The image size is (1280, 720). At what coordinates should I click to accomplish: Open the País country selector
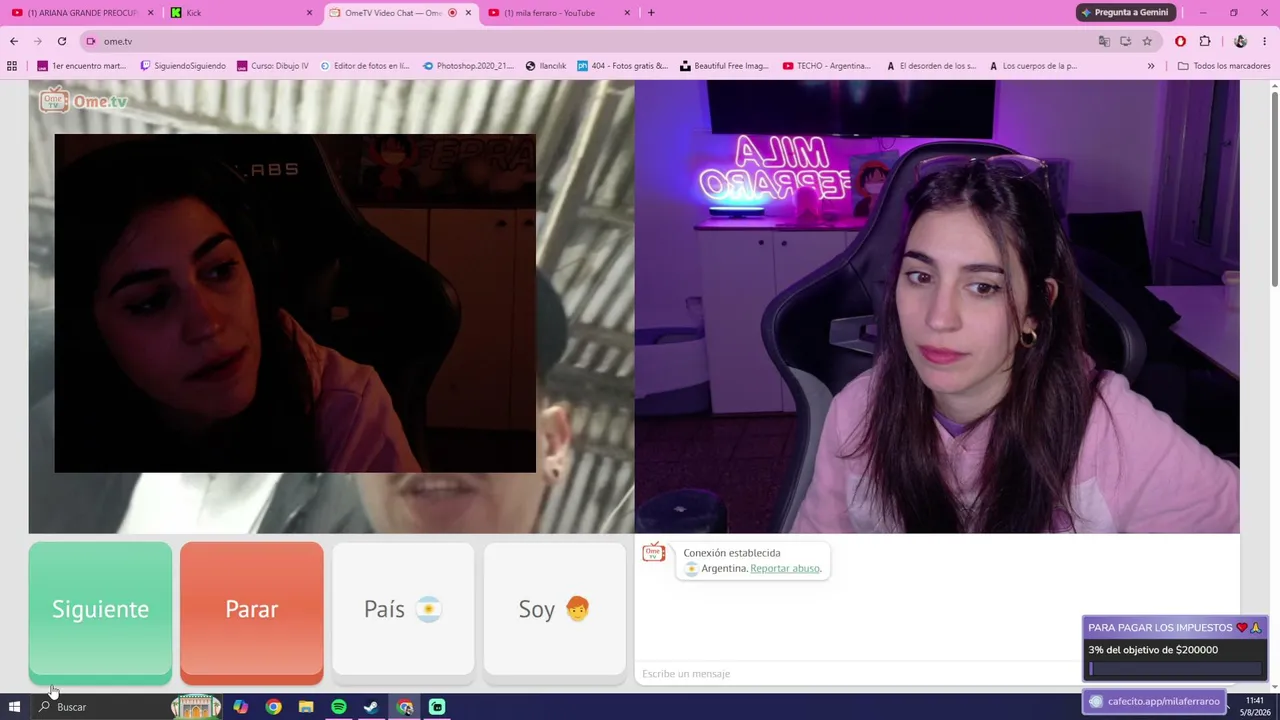coord(403,609)
